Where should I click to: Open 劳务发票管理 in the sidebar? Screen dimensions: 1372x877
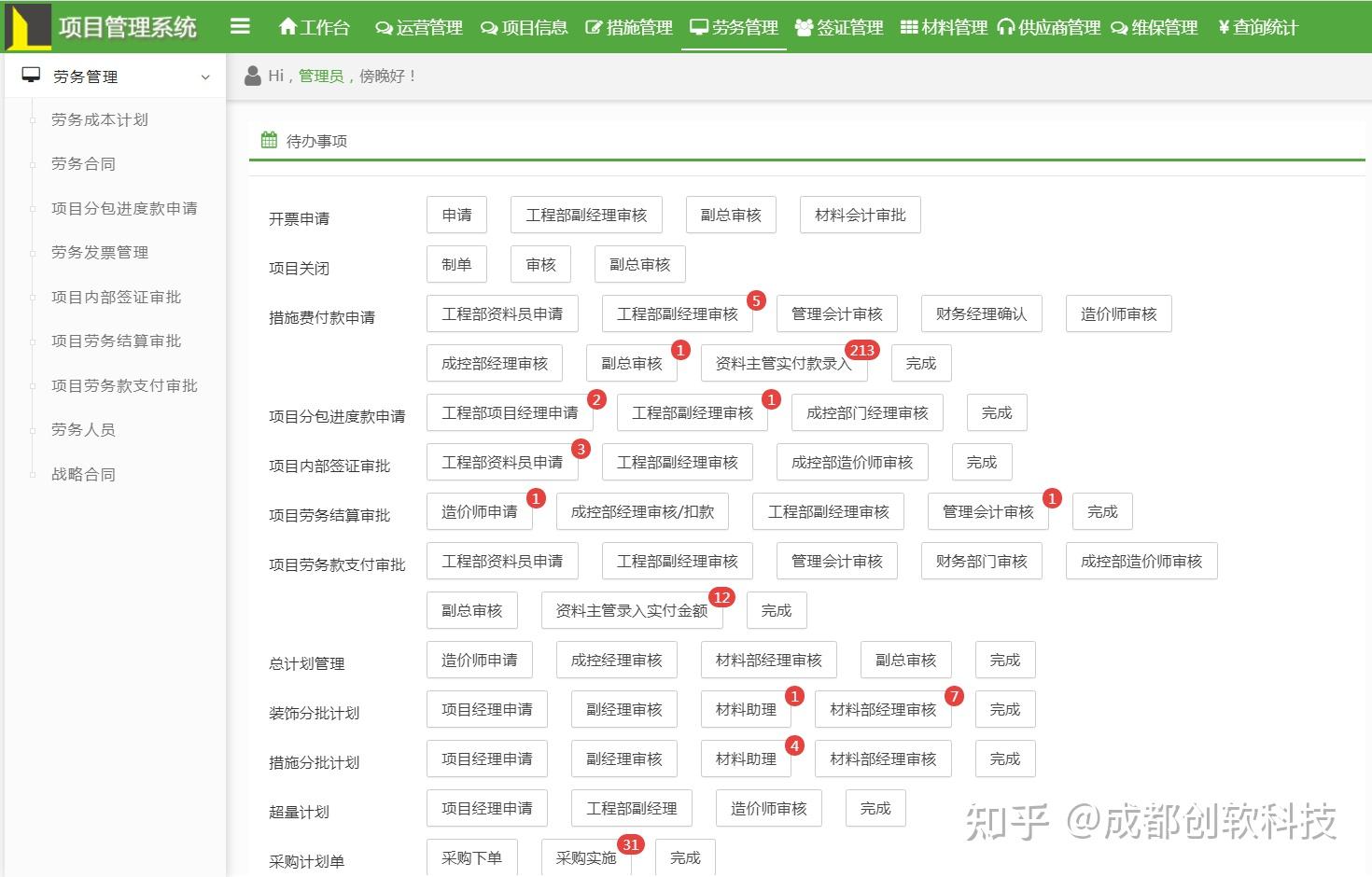pos(100,252)
